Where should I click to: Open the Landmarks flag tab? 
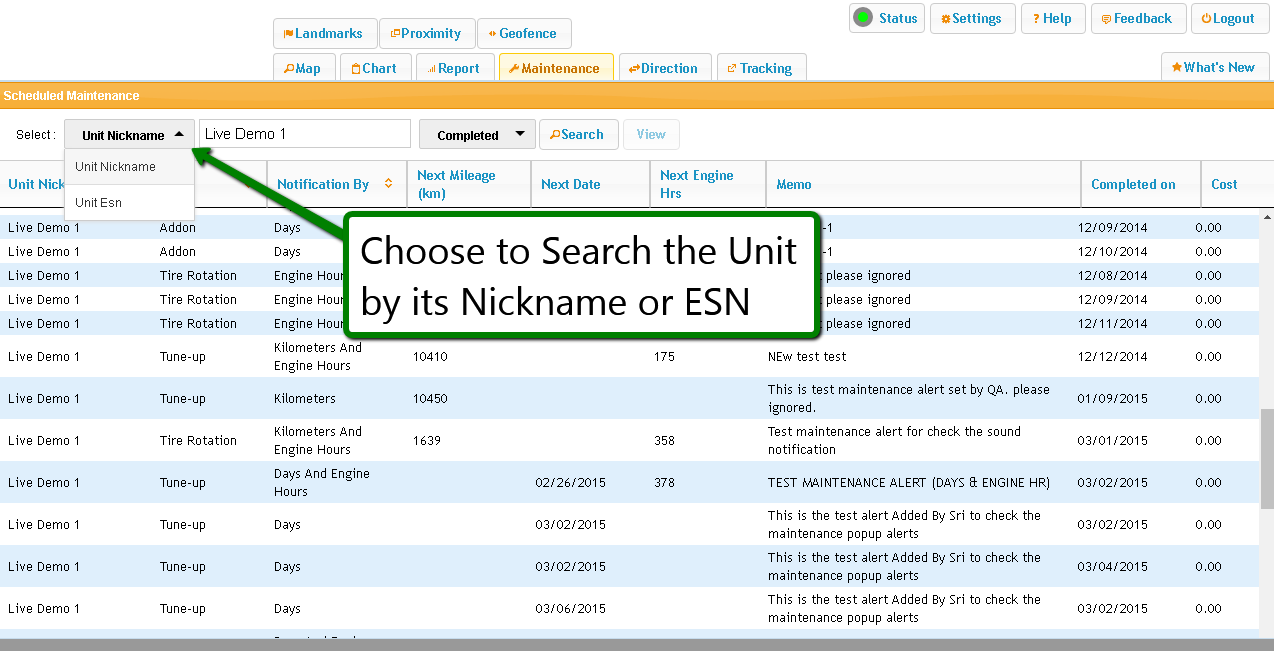pyautogui.click(x=324, y=33)
